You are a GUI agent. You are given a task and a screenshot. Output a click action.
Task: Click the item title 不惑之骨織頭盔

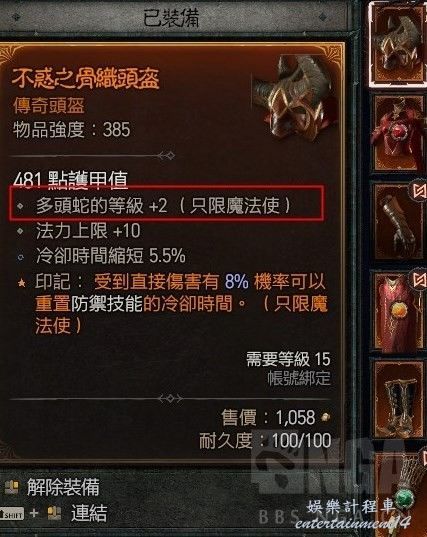pos(86,78)
